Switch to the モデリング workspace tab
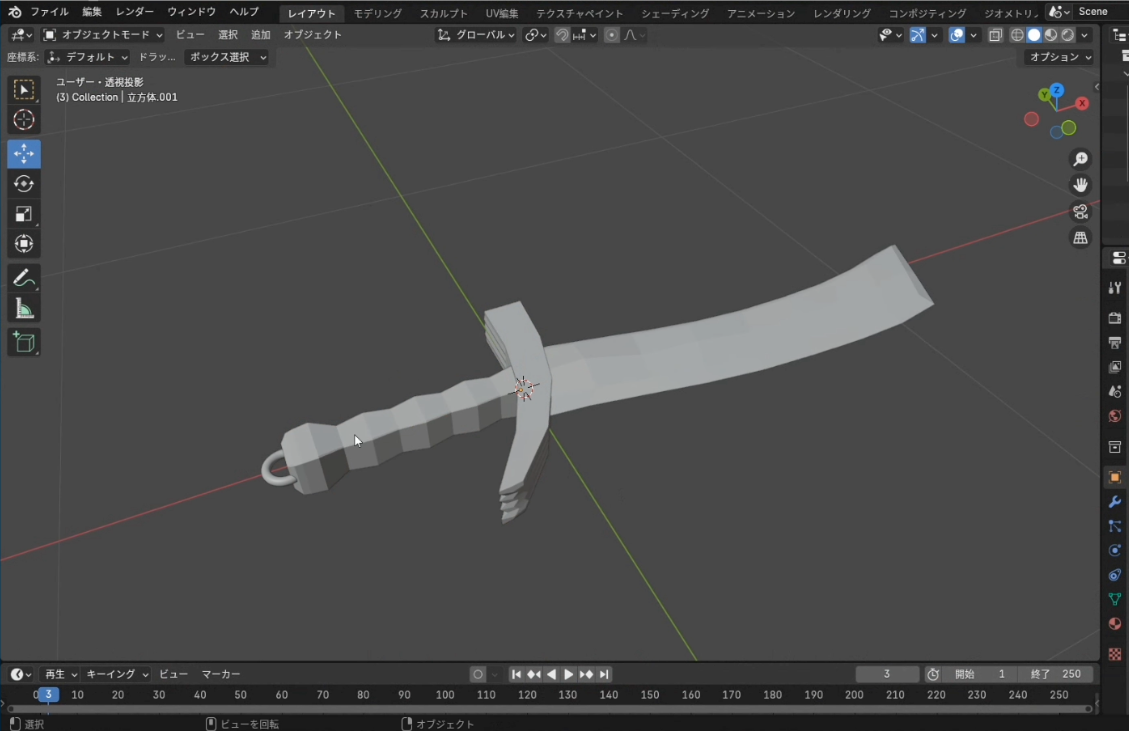 (377, 13)
